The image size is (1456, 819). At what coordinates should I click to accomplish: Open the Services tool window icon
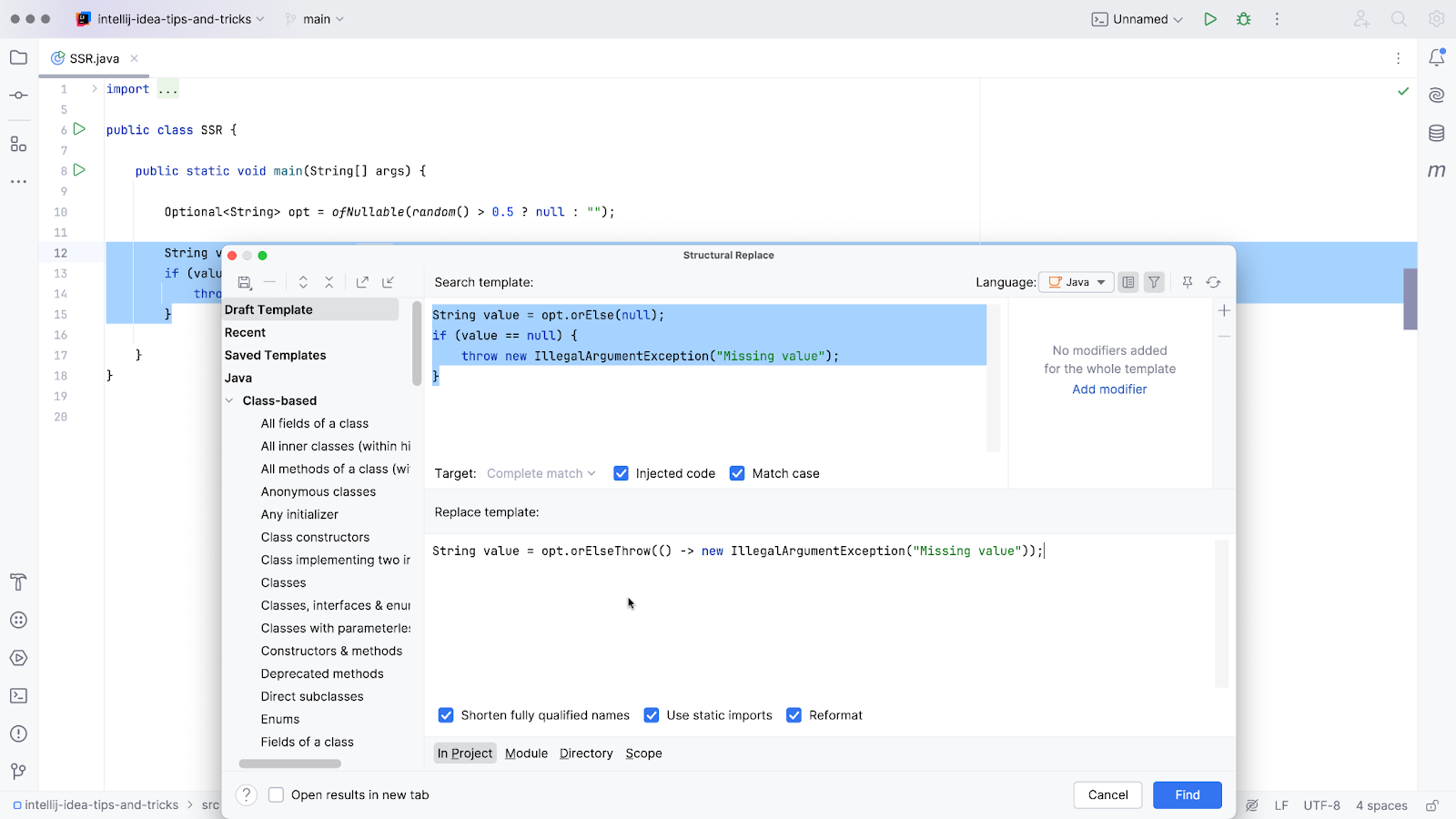coord(18,621)
